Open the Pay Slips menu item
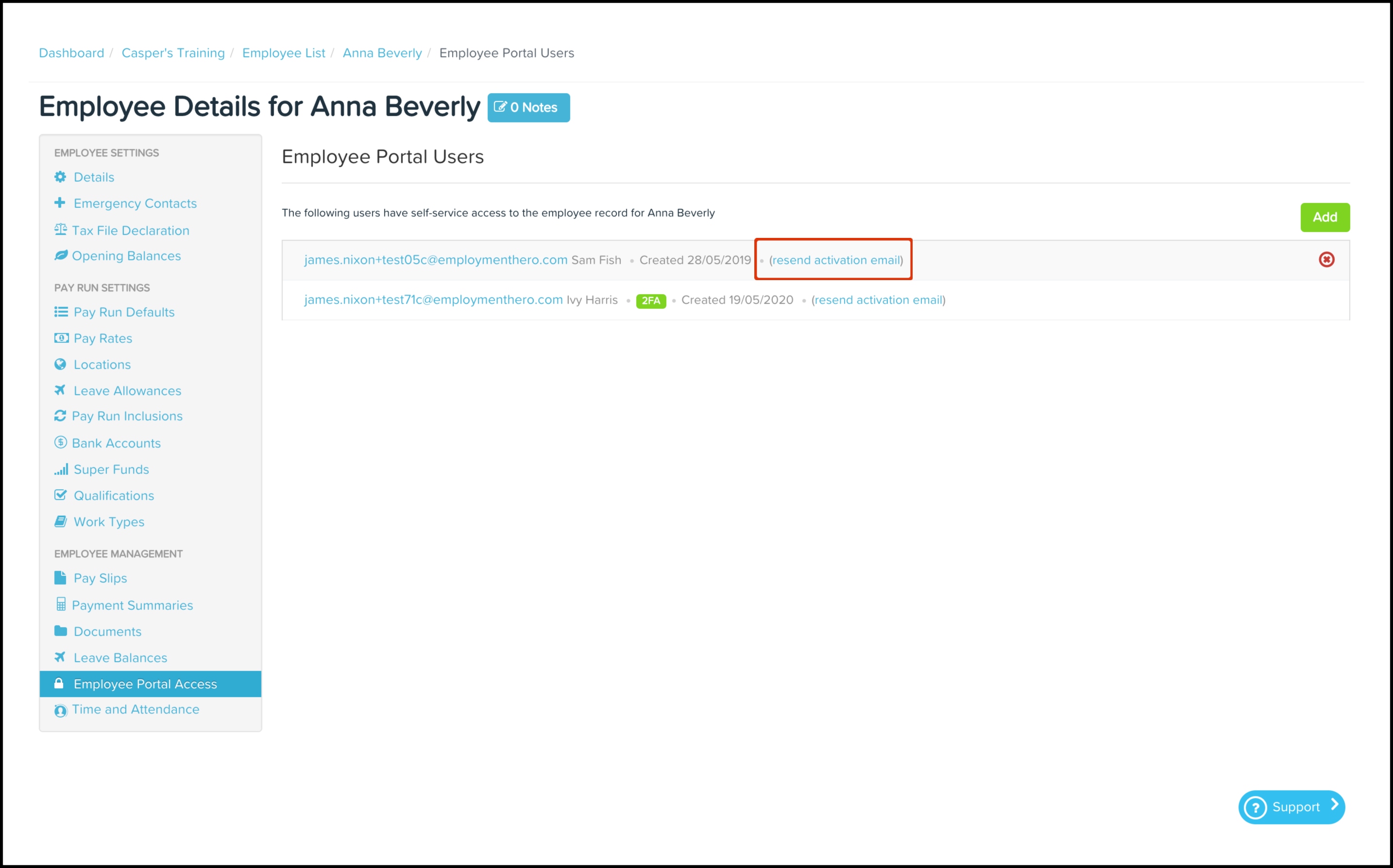This screenshot has width=1393, height=868. (100, 578)
